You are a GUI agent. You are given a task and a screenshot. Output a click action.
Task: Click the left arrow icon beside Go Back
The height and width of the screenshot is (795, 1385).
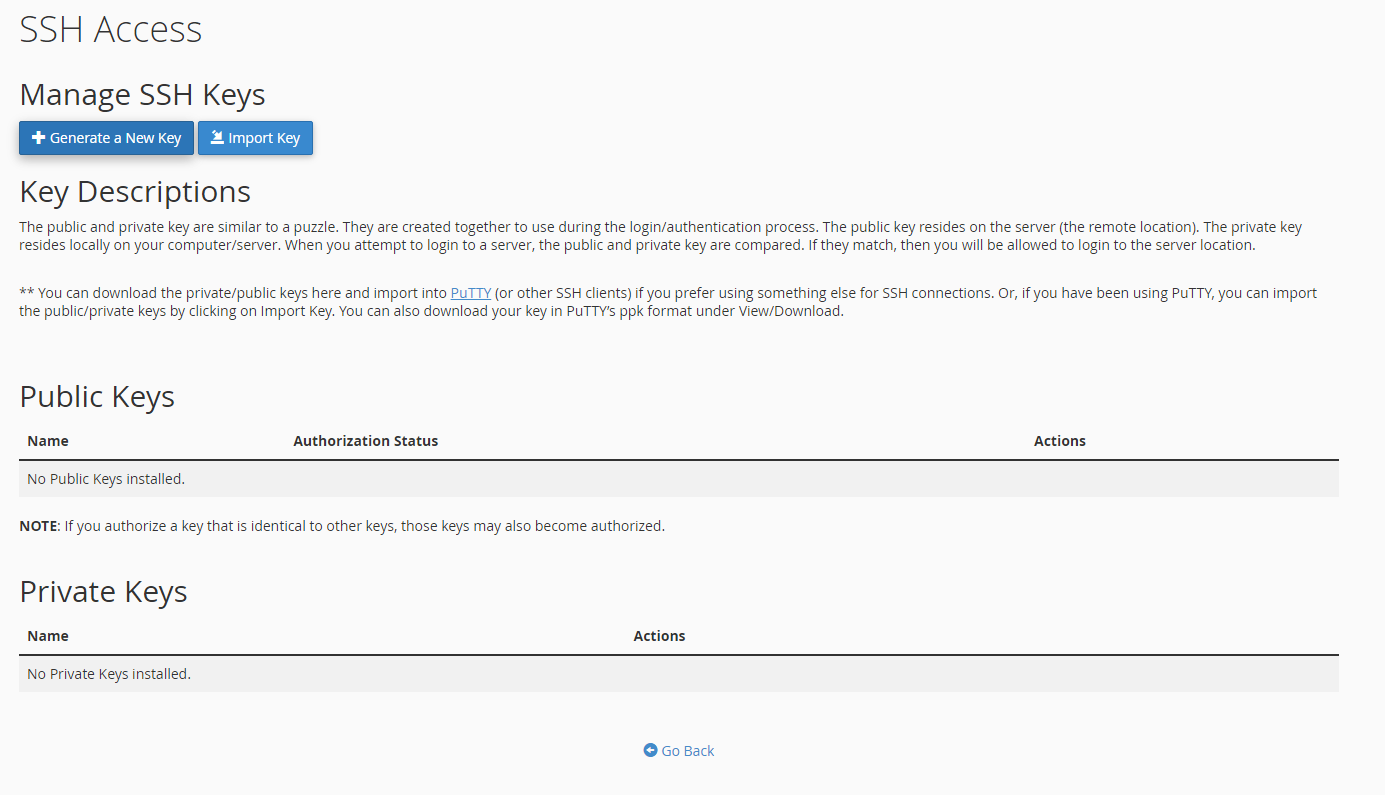[650, 750]
